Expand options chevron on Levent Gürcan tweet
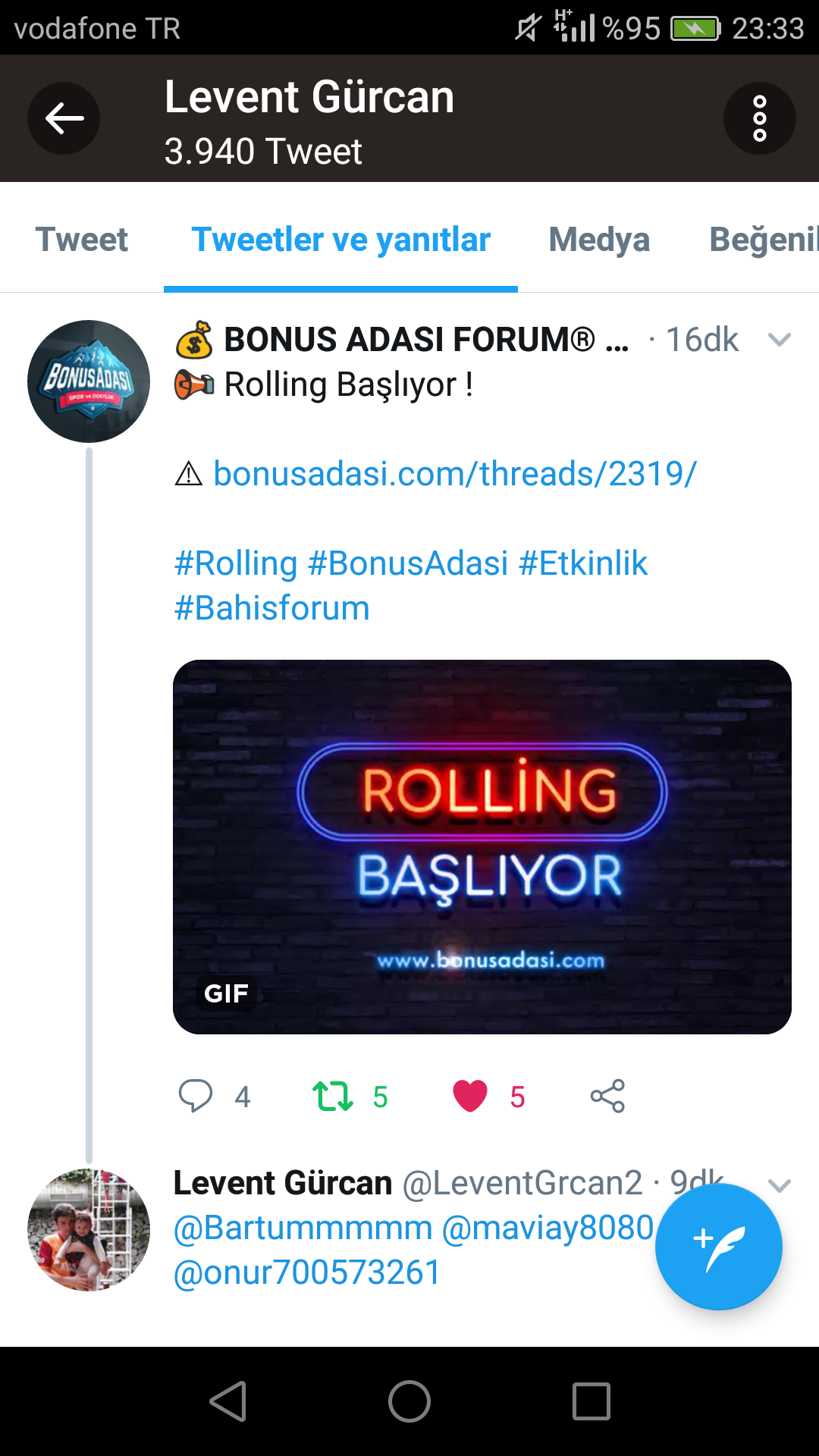 point(780,1185)
